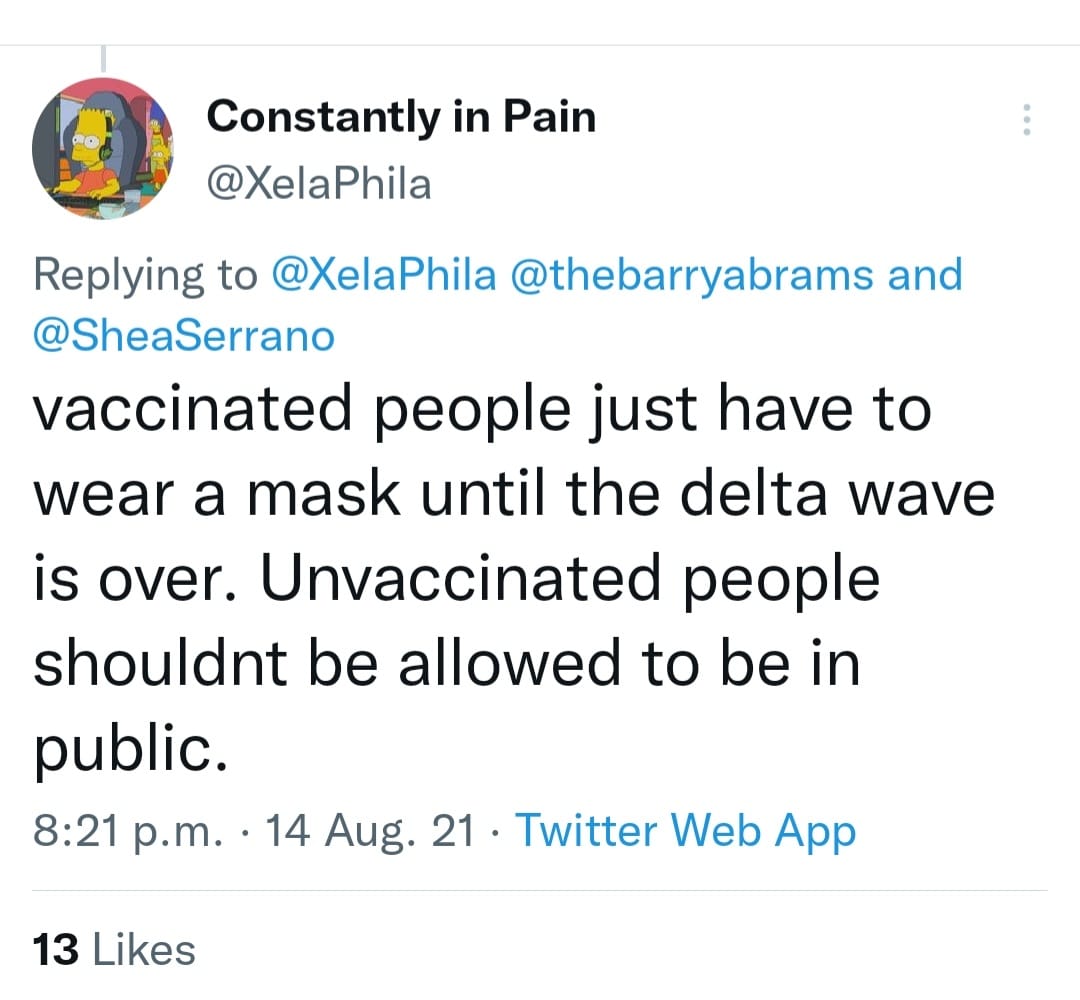Open the @SheaSerrano profile mention

[x=184, y=335]
